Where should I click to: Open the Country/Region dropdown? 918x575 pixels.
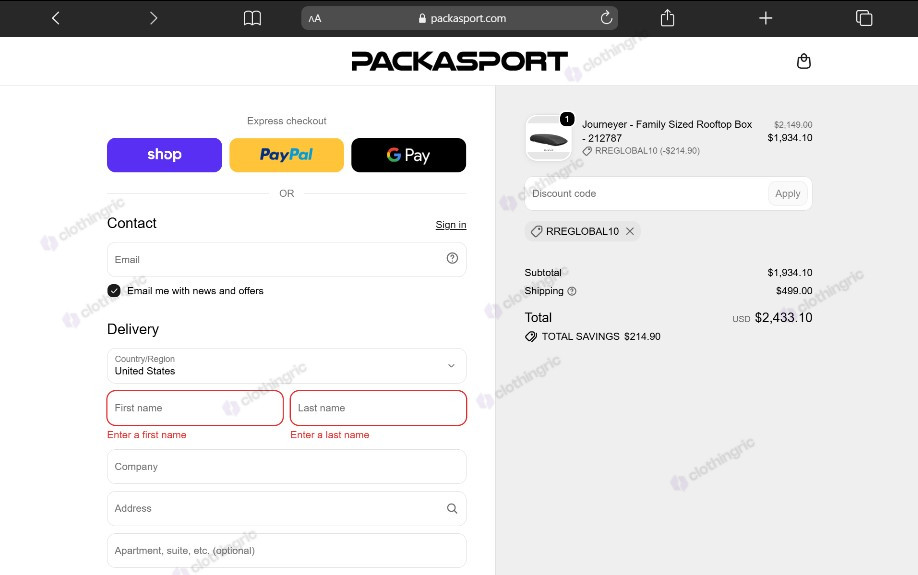click(286, 366)
